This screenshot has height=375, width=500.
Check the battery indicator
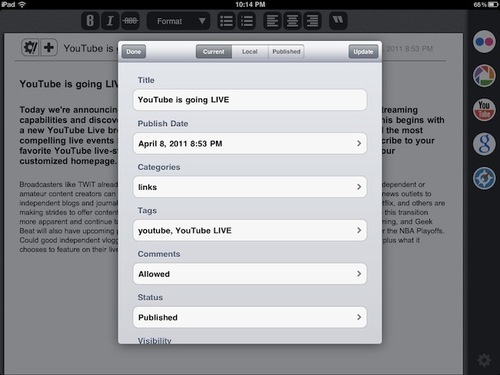493,5
